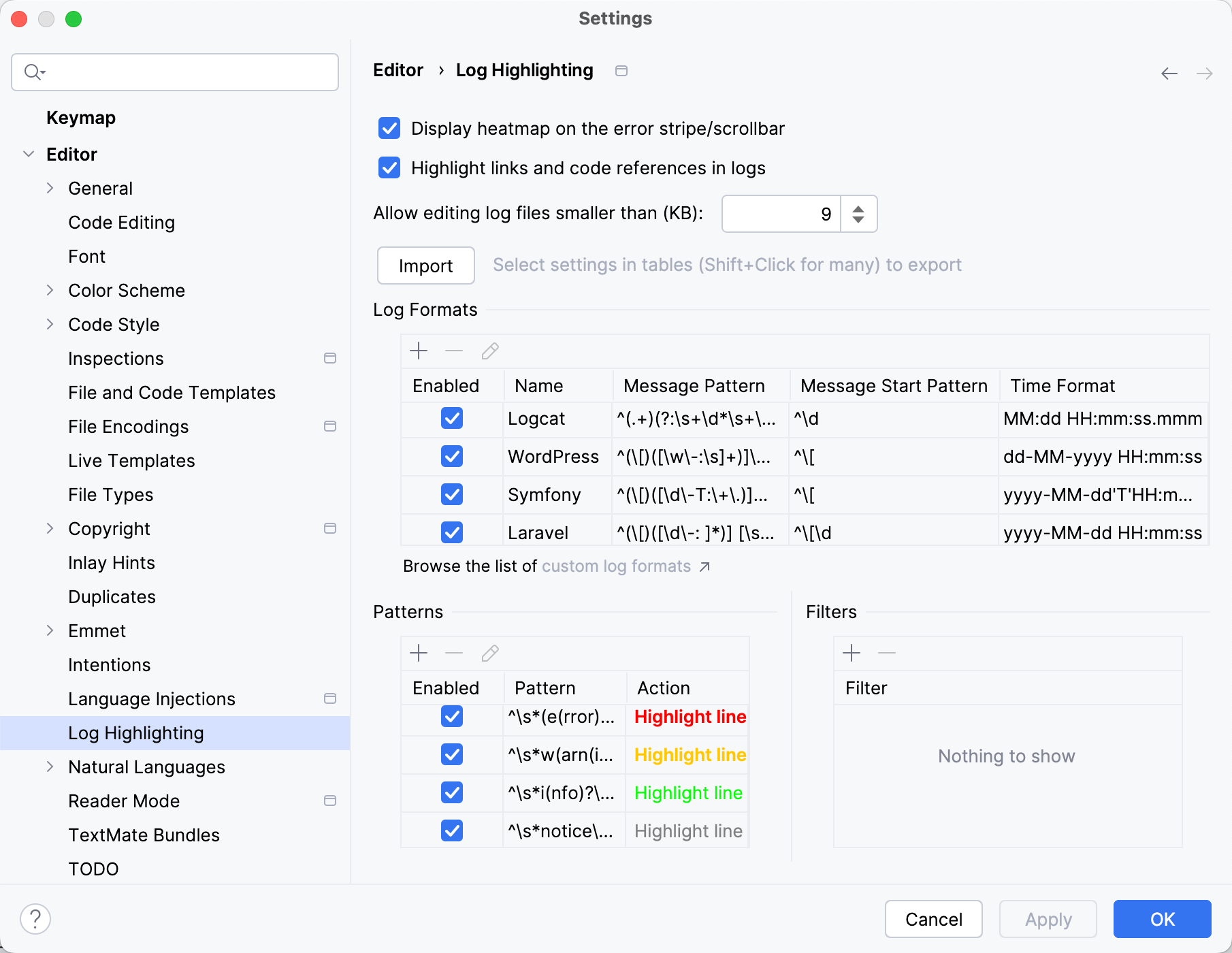Add a new highlighting pattern

pyautogui.click(x=419, y=653)
